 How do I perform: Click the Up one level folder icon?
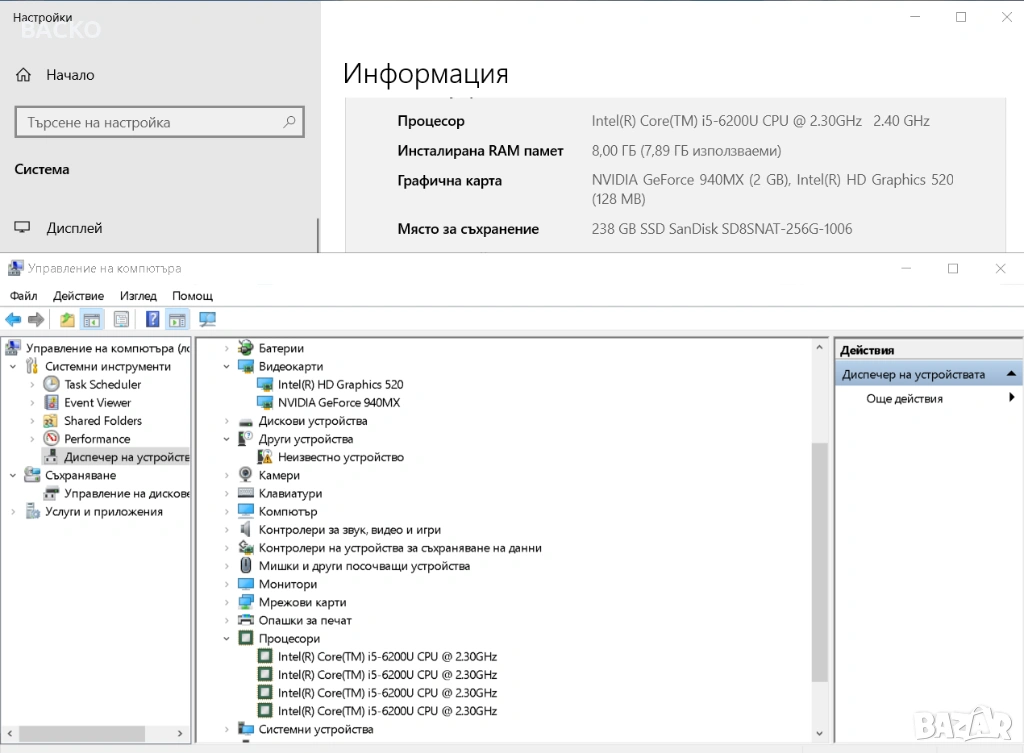point(67,320)
